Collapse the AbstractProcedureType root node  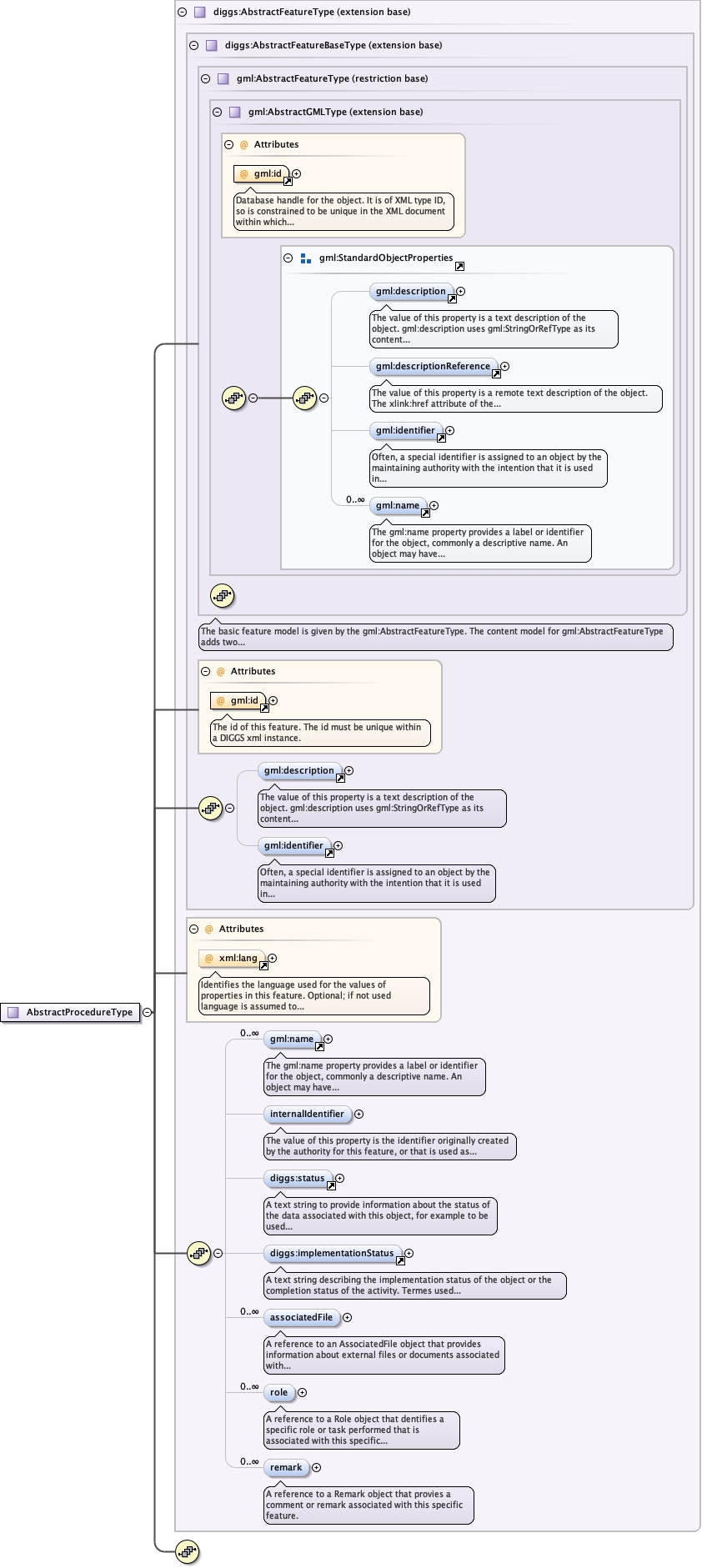pos(148,1012)
